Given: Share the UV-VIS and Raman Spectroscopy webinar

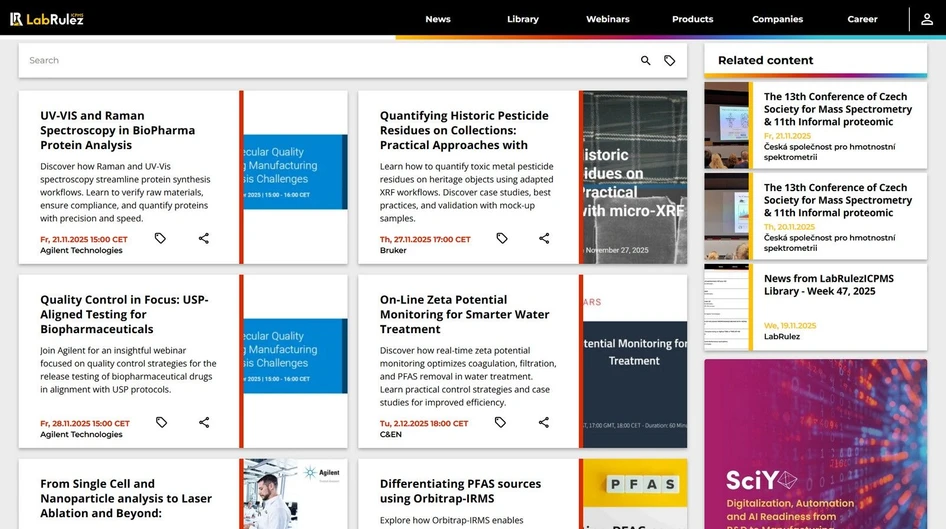Looking at the screenshot, I should (204, 238).
